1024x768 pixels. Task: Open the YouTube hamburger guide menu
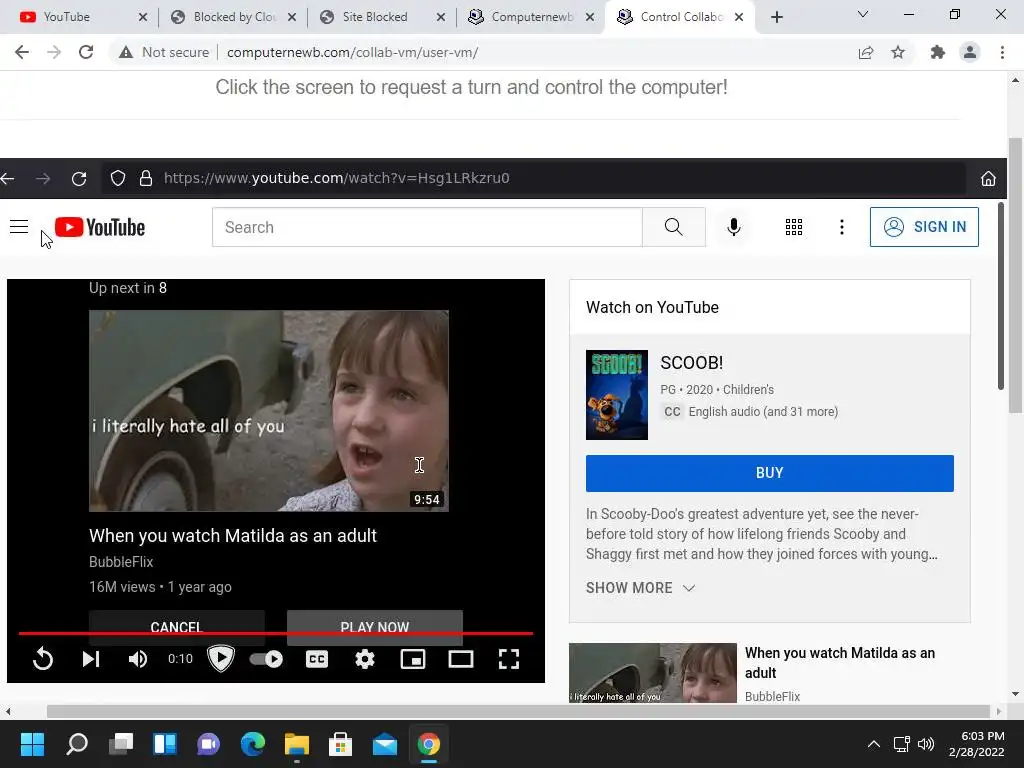pos(19,227)
